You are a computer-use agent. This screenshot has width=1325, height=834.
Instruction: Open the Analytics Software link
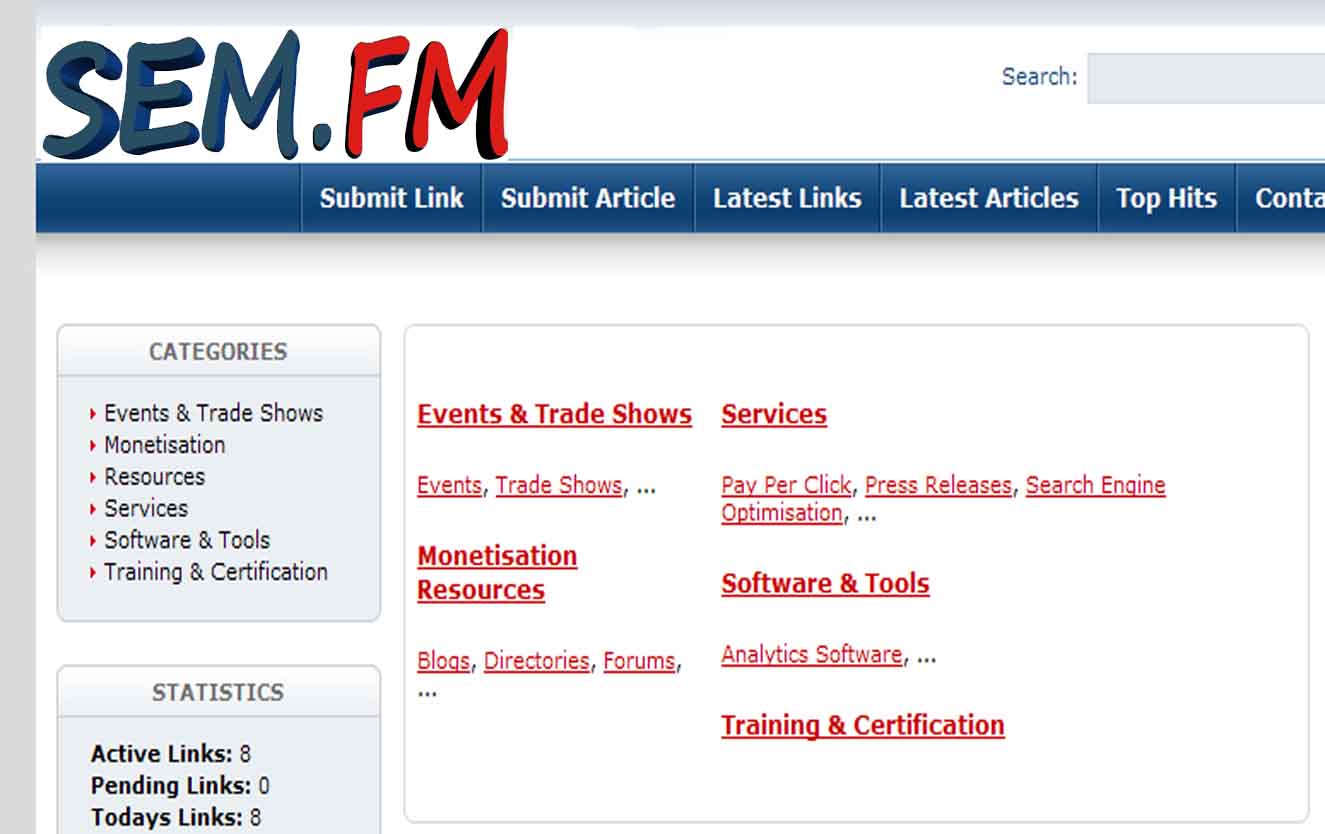[x=811, y=656]
